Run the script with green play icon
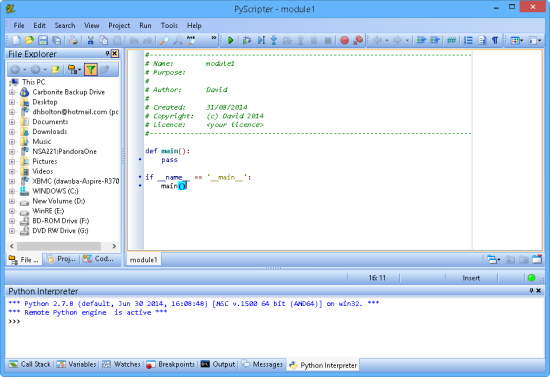Screen dimensions: 550x377 coord(230,41)
